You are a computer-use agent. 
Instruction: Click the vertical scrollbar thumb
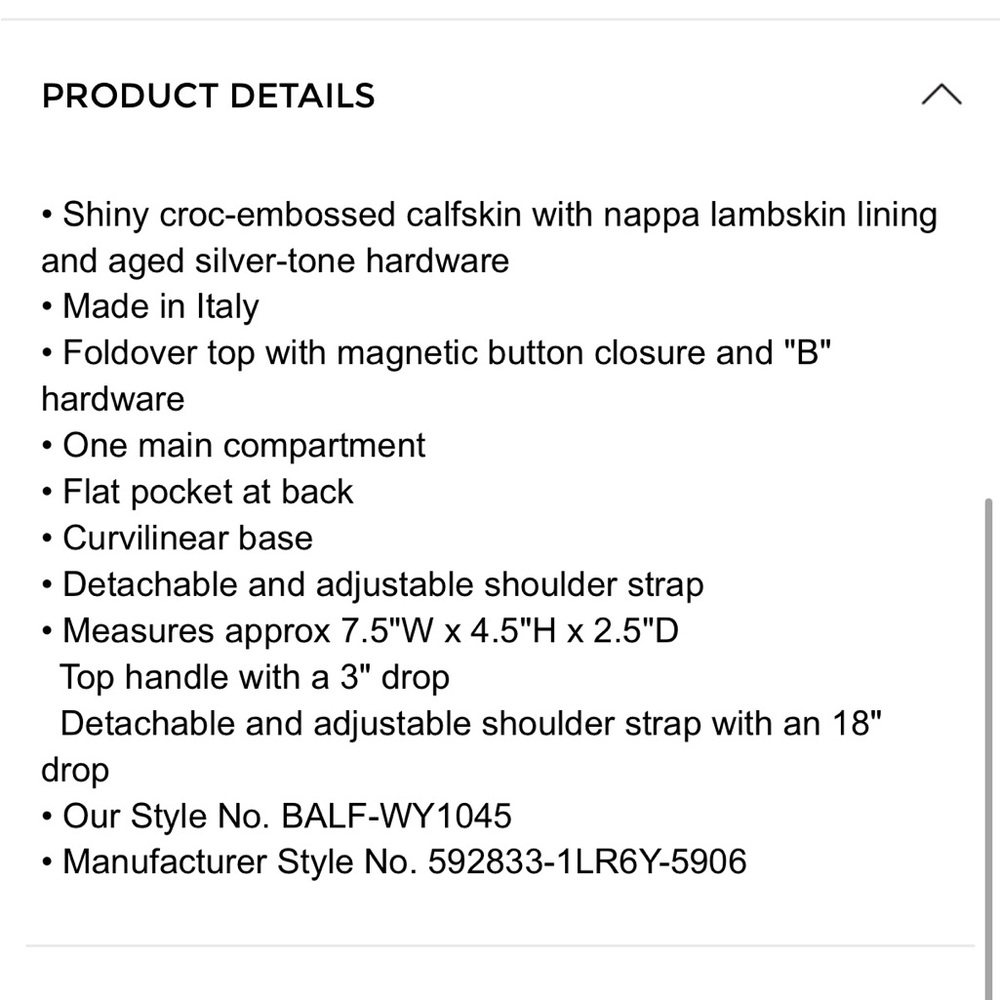989,746
